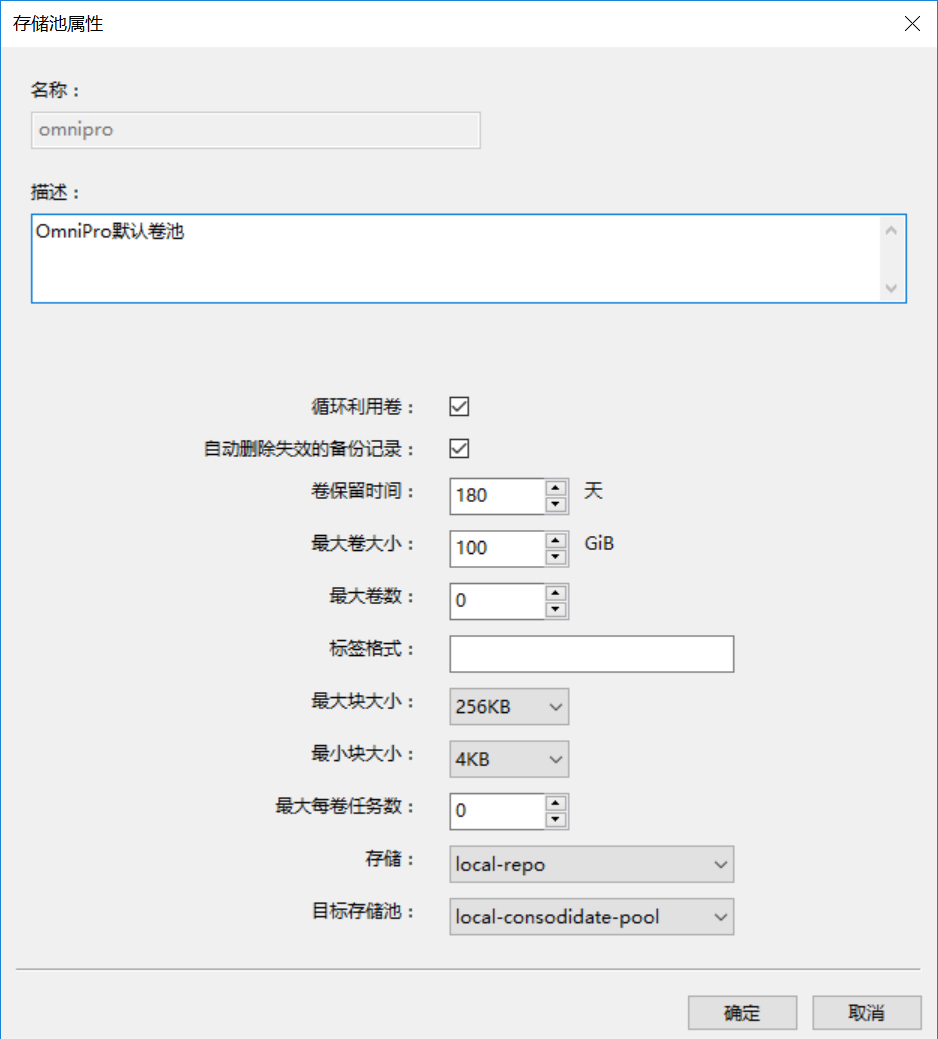
Task: Raise 最大卷数 with up spinner arrow
Action: click(556, 593)
